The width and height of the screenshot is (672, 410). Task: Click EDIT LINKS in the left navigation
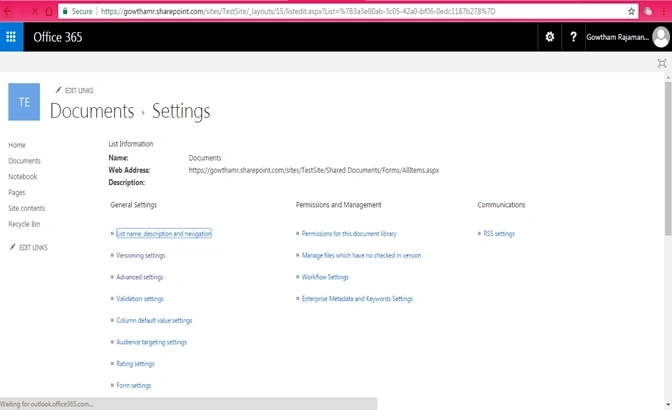pyautogui.click(x=29, y=247)
